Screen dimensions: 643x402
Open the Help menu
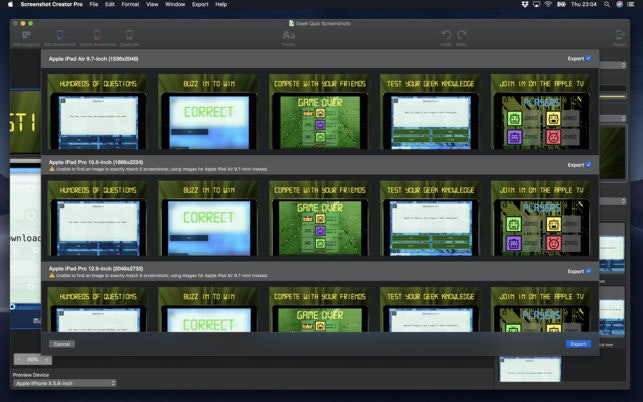(x=221, y=4)
